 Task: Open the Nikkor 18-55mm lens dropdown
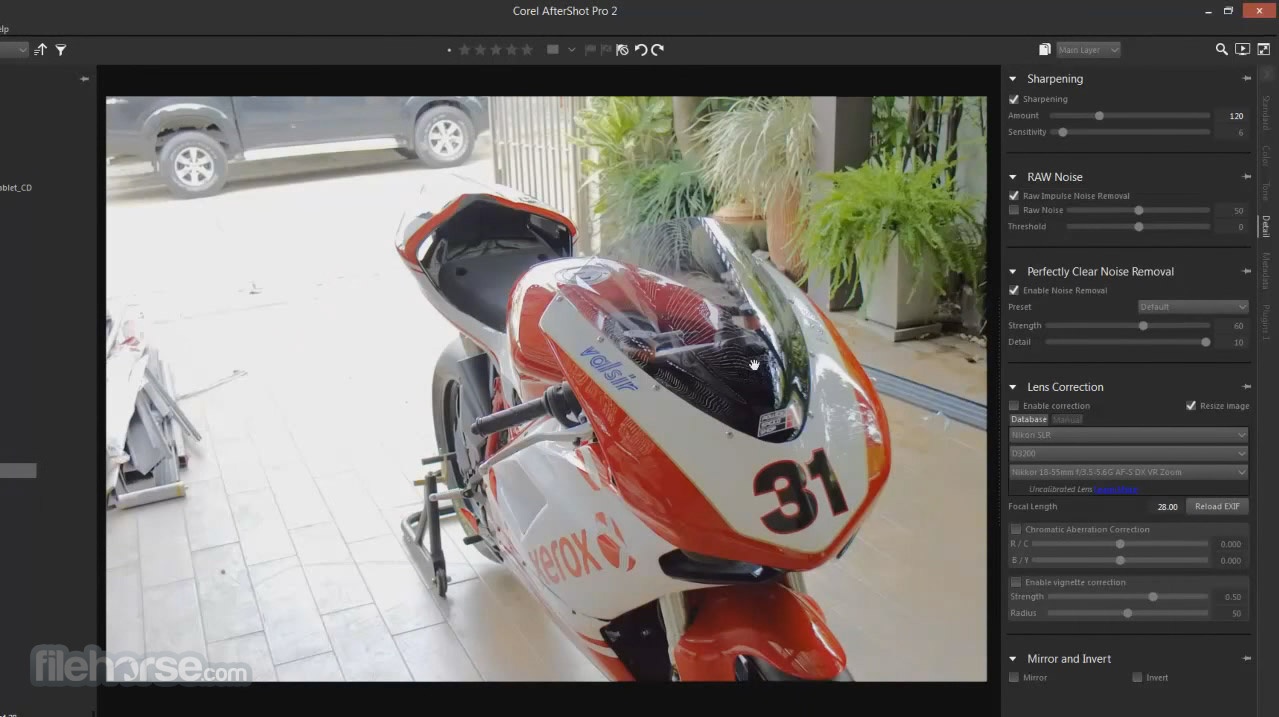[x=1128, y=472]
